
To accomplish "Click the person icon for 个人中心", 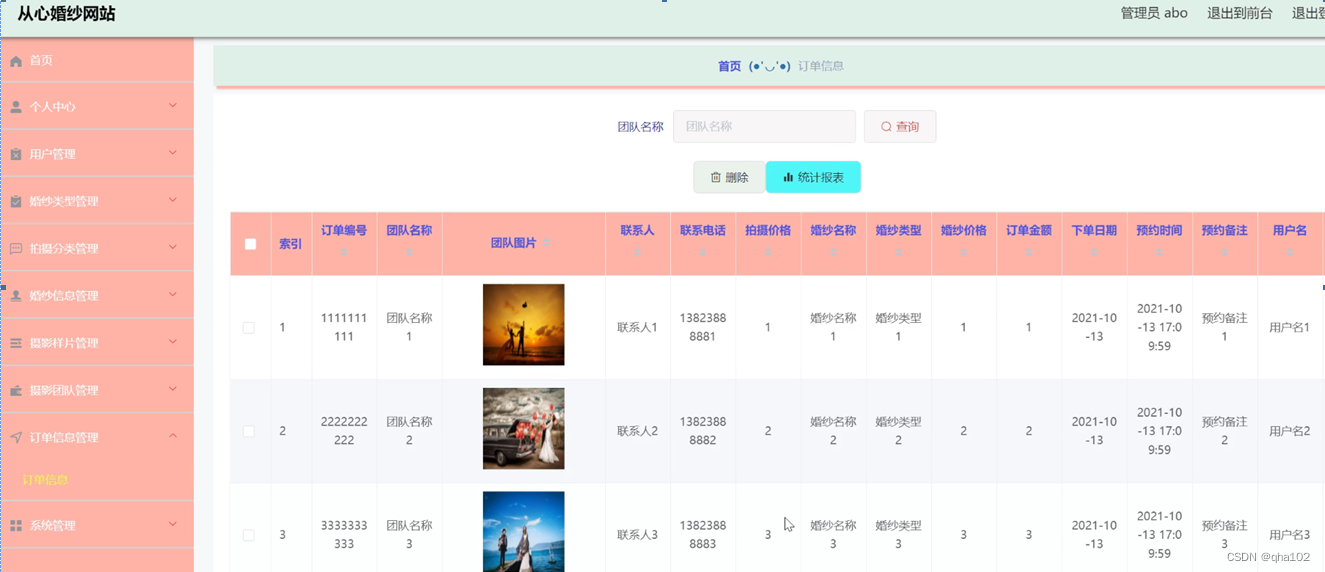I will (x=16, y=107).
